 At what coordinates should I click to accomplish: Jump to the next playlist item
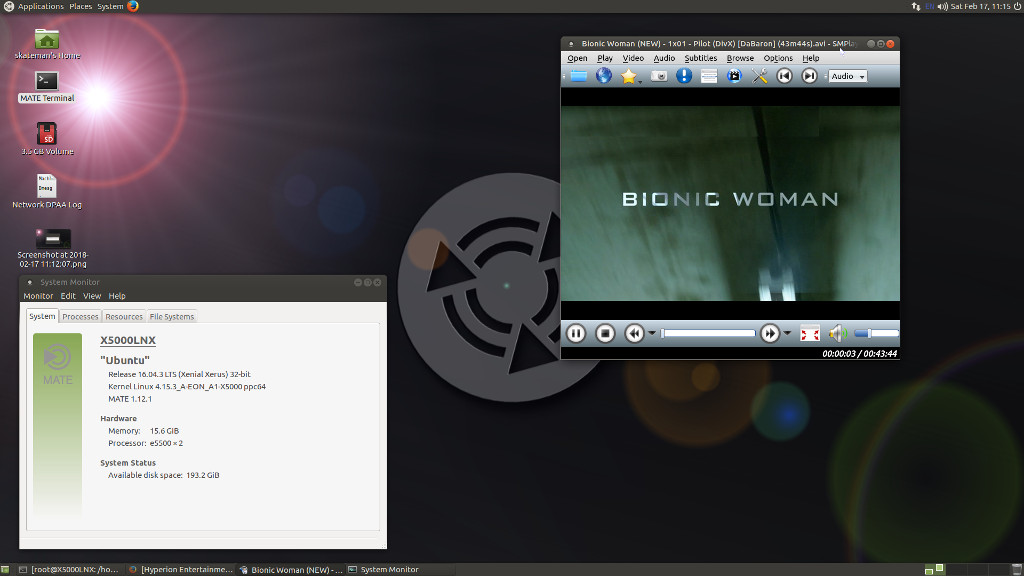(809, 76)
